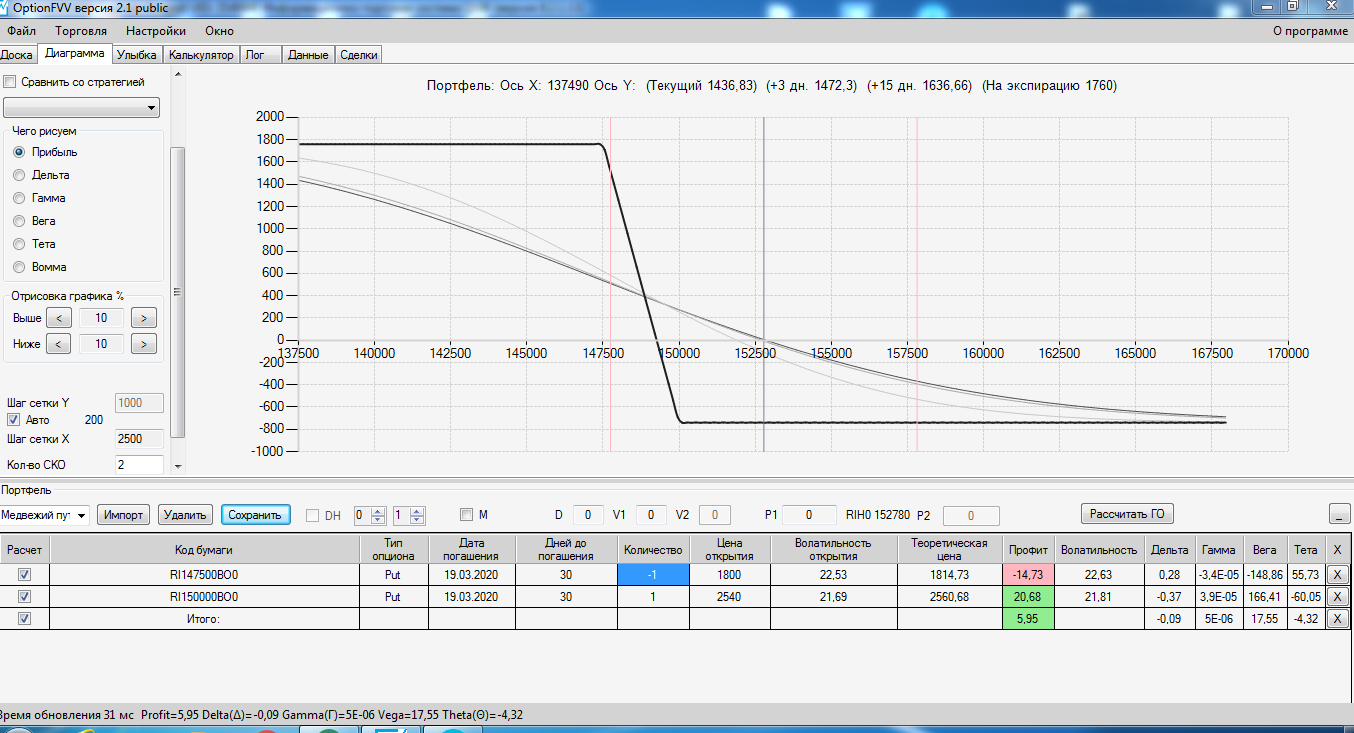
Task: Click the opening volatility cell 22,53
Action: coord(834,575)
